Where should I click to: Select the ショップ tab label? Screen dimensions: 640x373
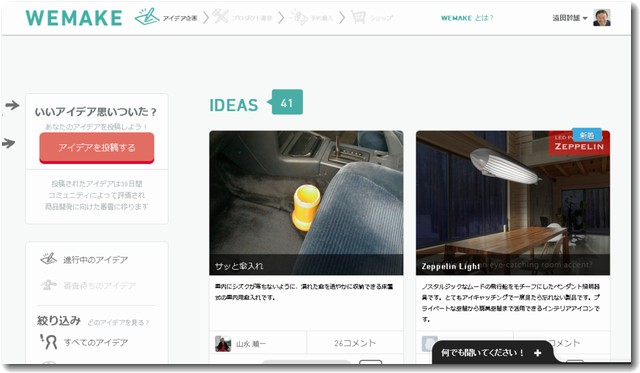[381, 18]
